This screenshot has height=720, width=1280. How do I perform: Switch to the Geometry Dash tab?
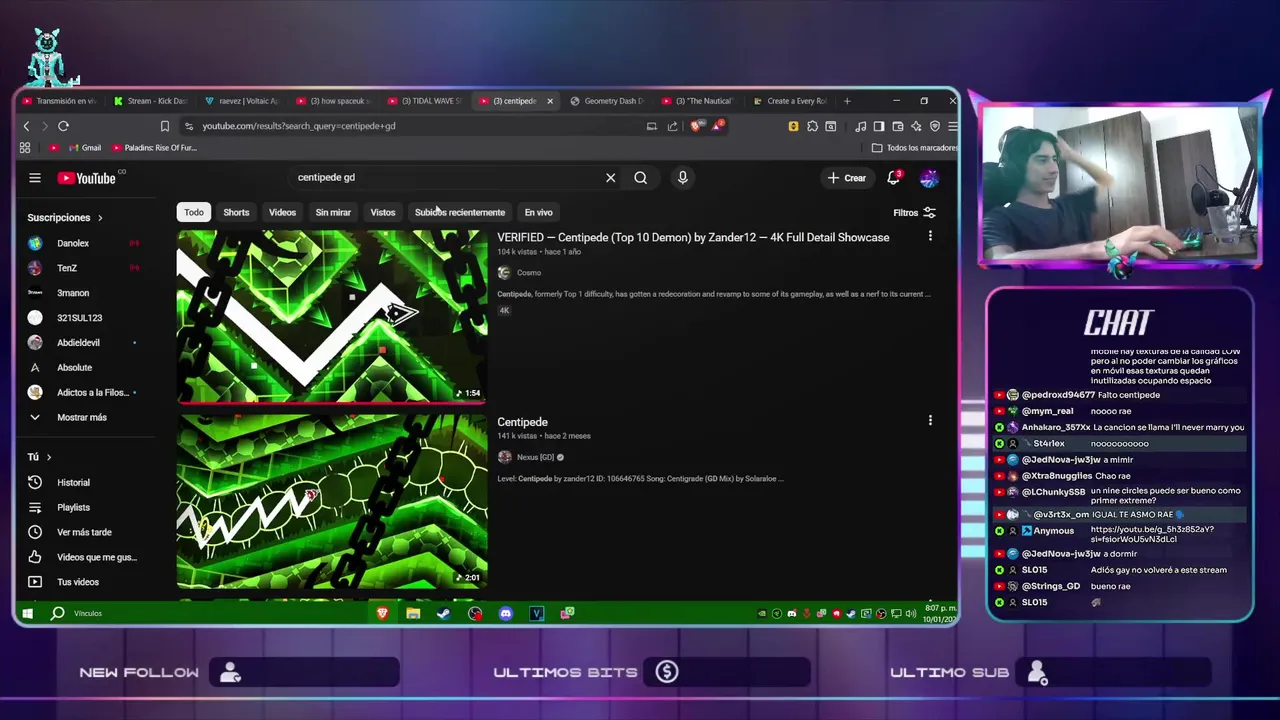click(x=607, y=101)
